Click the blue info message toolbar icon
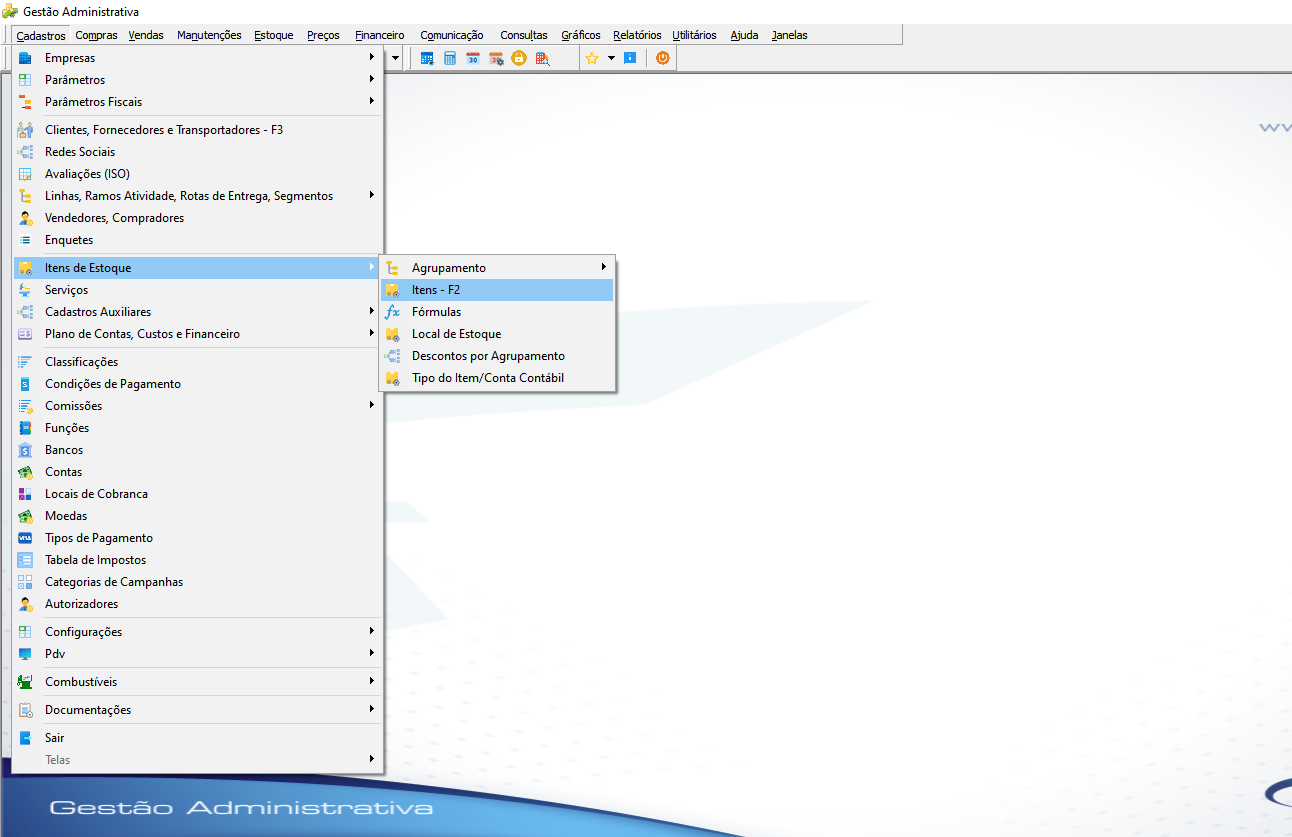Viewport: 1292px width, 837px height. point(630,58)
